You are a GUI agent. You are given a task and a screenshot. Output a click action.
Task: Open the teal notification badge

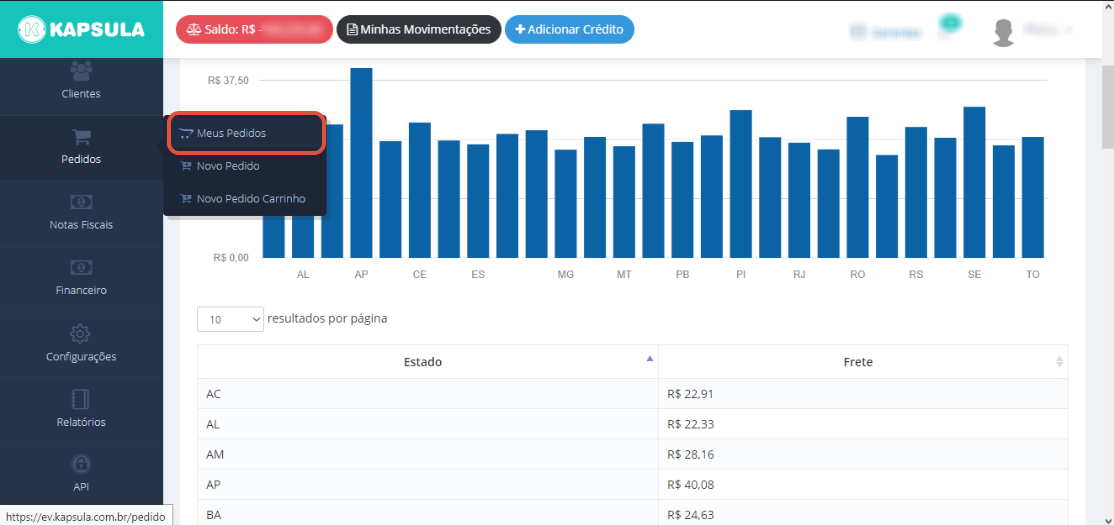click(x=949, y=23)
